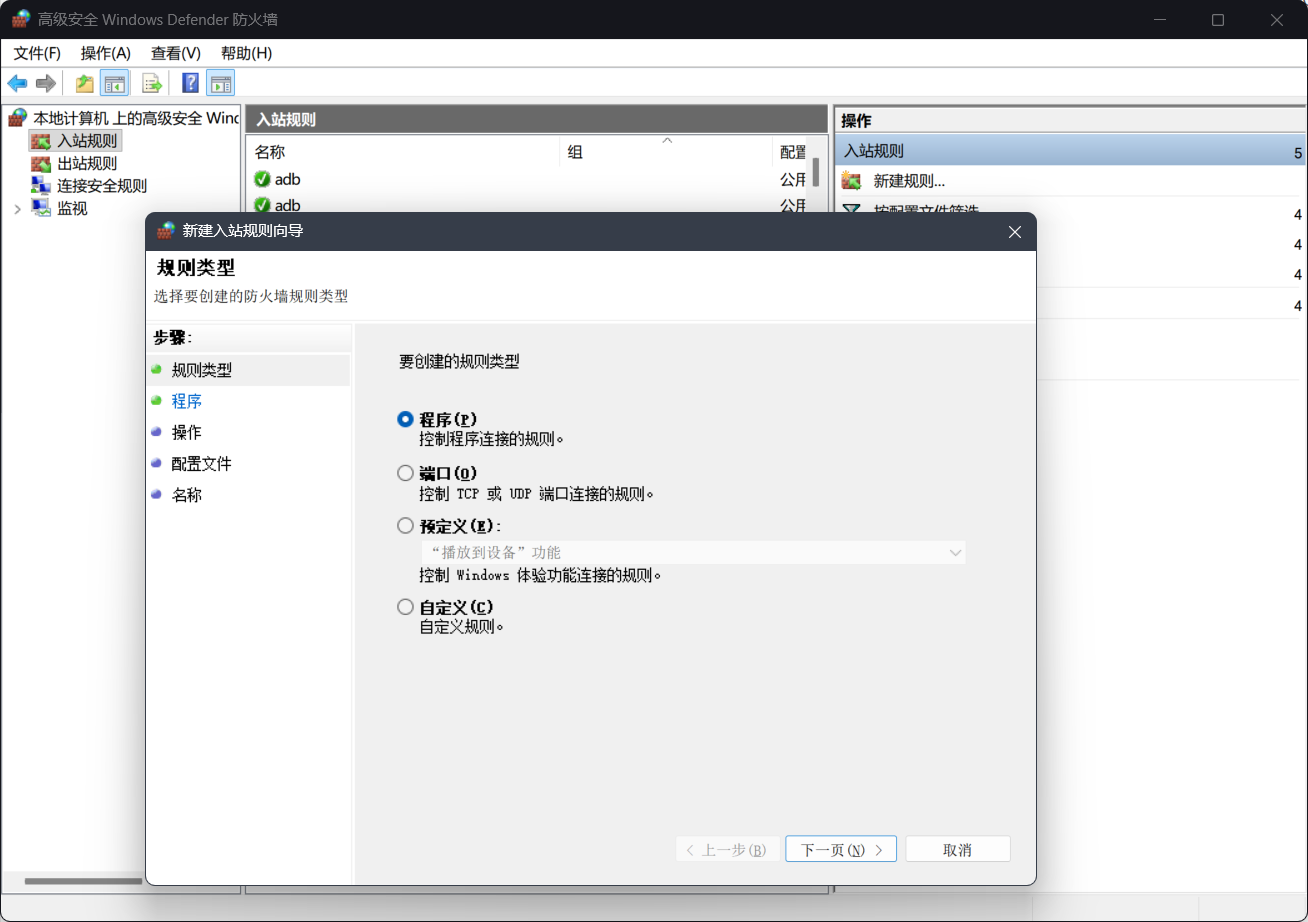Click the forward arrow toolbar icon
The image size is (1308, 922).
[45, 83]
